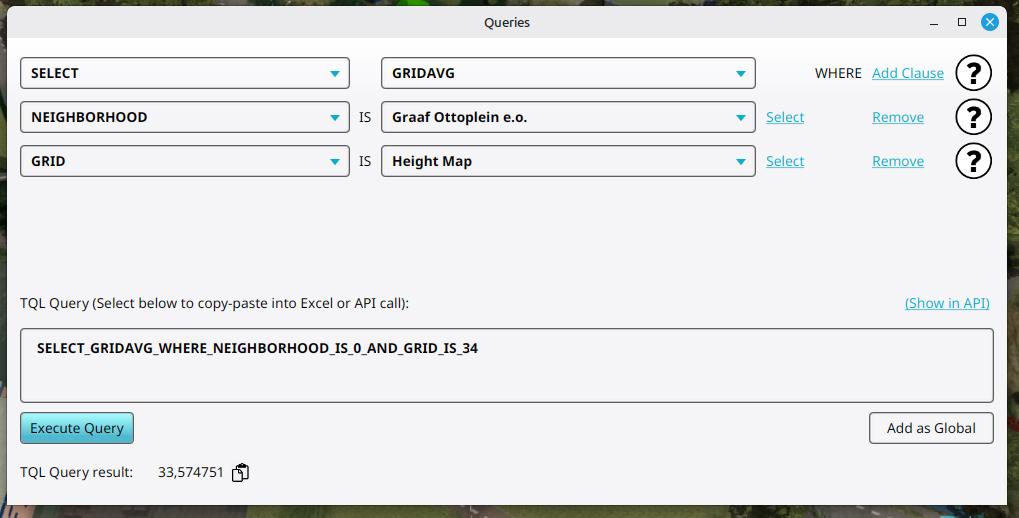Click the Show in API link
Viewport: 1019px width, 518px height.
[x=946, y=303]
